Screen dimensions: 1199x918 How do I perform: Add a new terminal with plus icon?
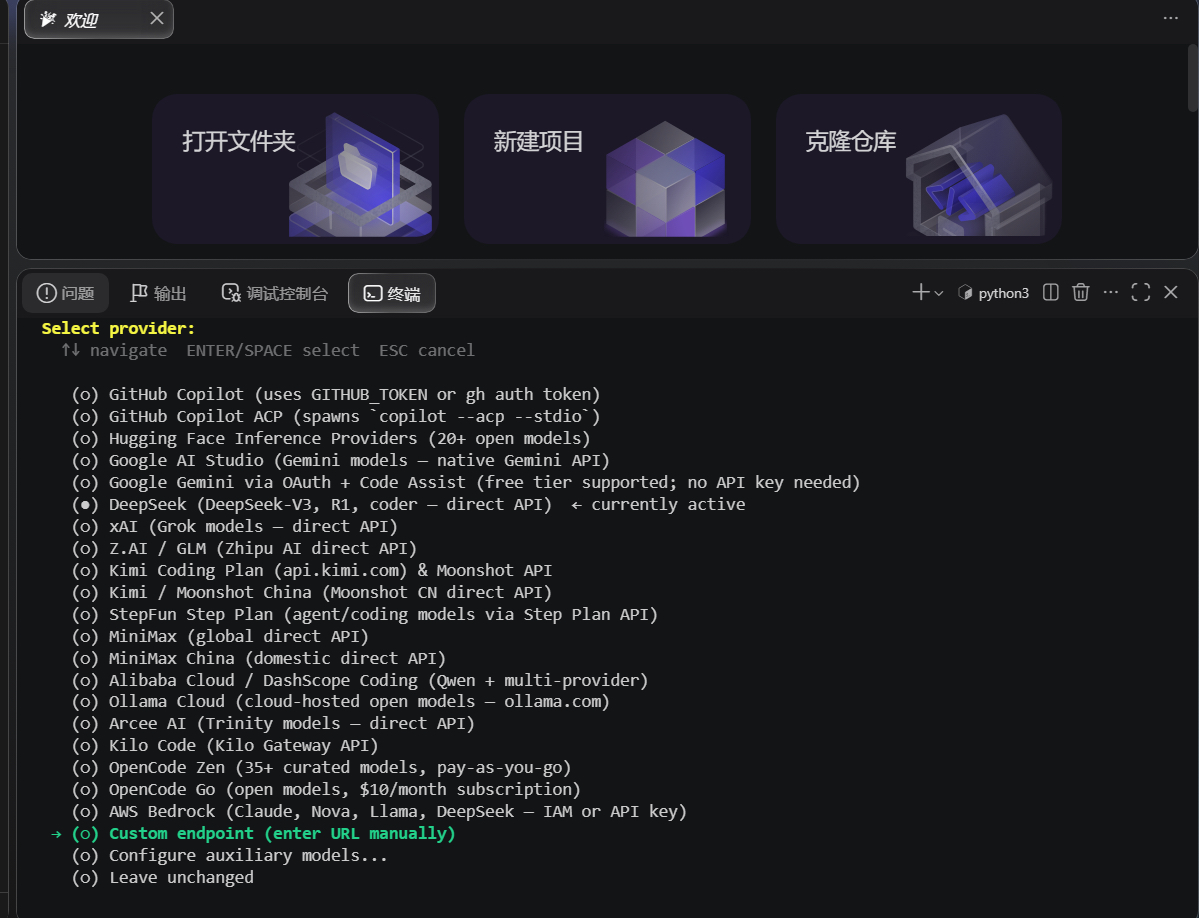pyautogui.click(x=921, y=292)
